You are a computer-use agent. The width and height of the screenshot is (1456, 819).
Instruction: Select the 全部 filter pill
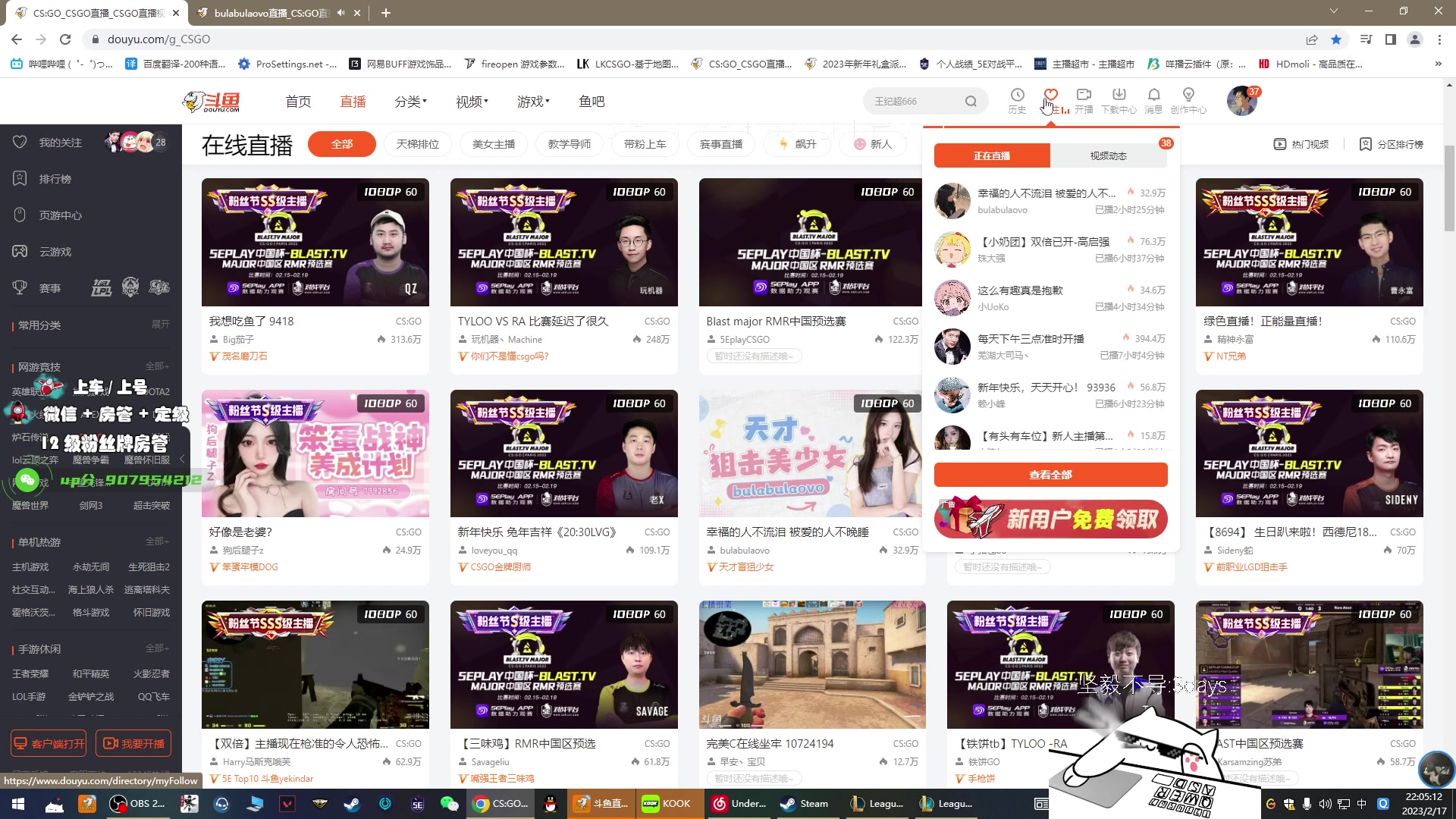tap(342, 144)
